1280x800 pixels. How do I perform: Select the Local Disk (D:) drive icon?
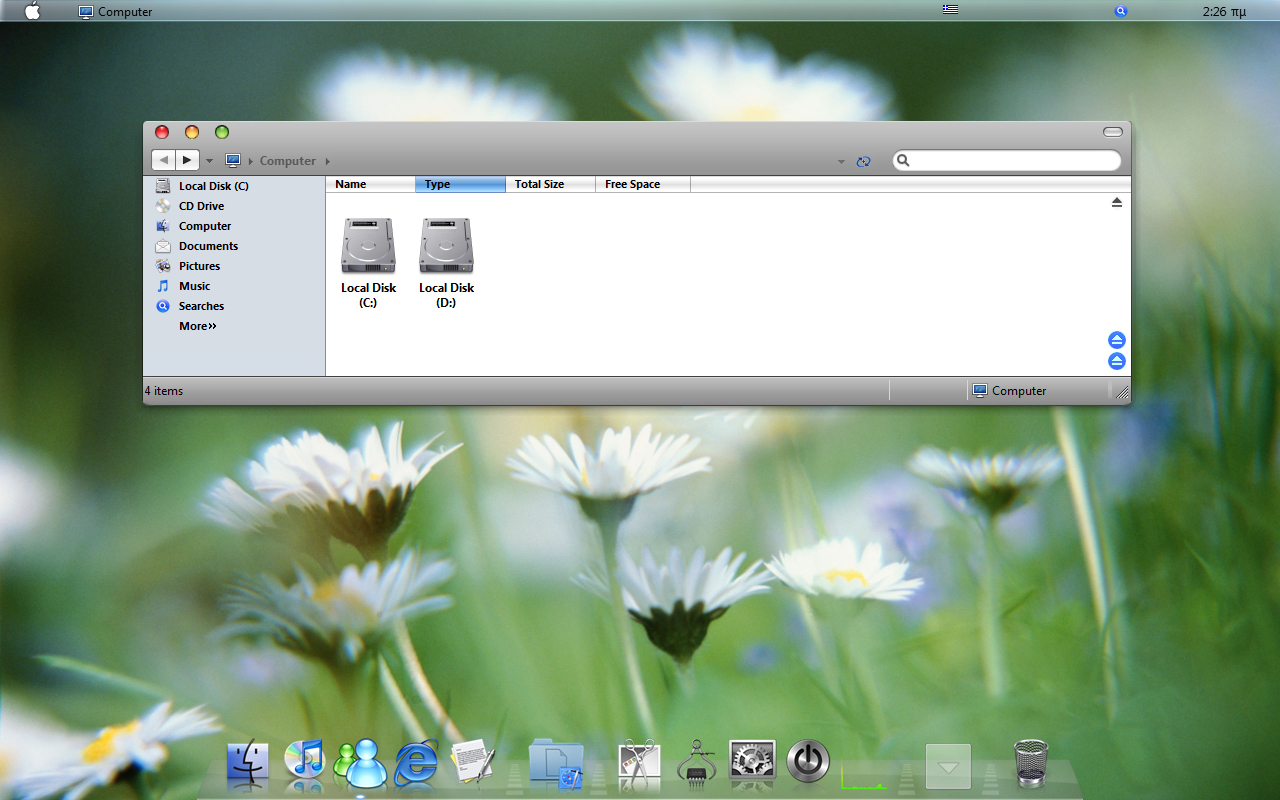[446, 263]
